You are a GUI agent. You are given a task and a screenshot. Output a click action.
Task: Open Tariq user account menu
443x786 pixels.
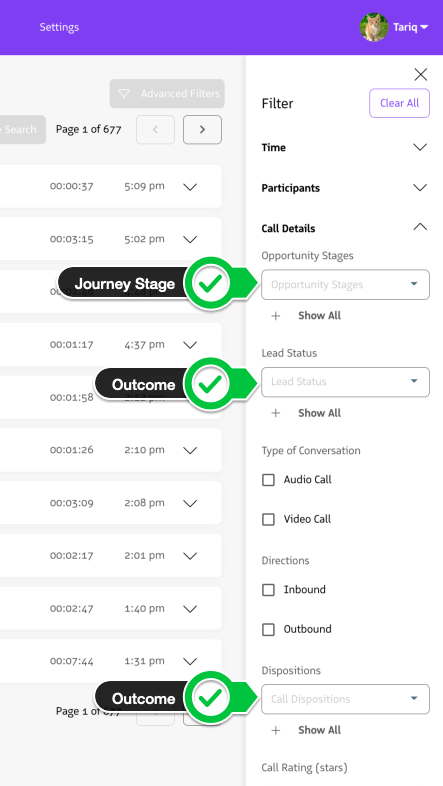[x=410, y=27]
